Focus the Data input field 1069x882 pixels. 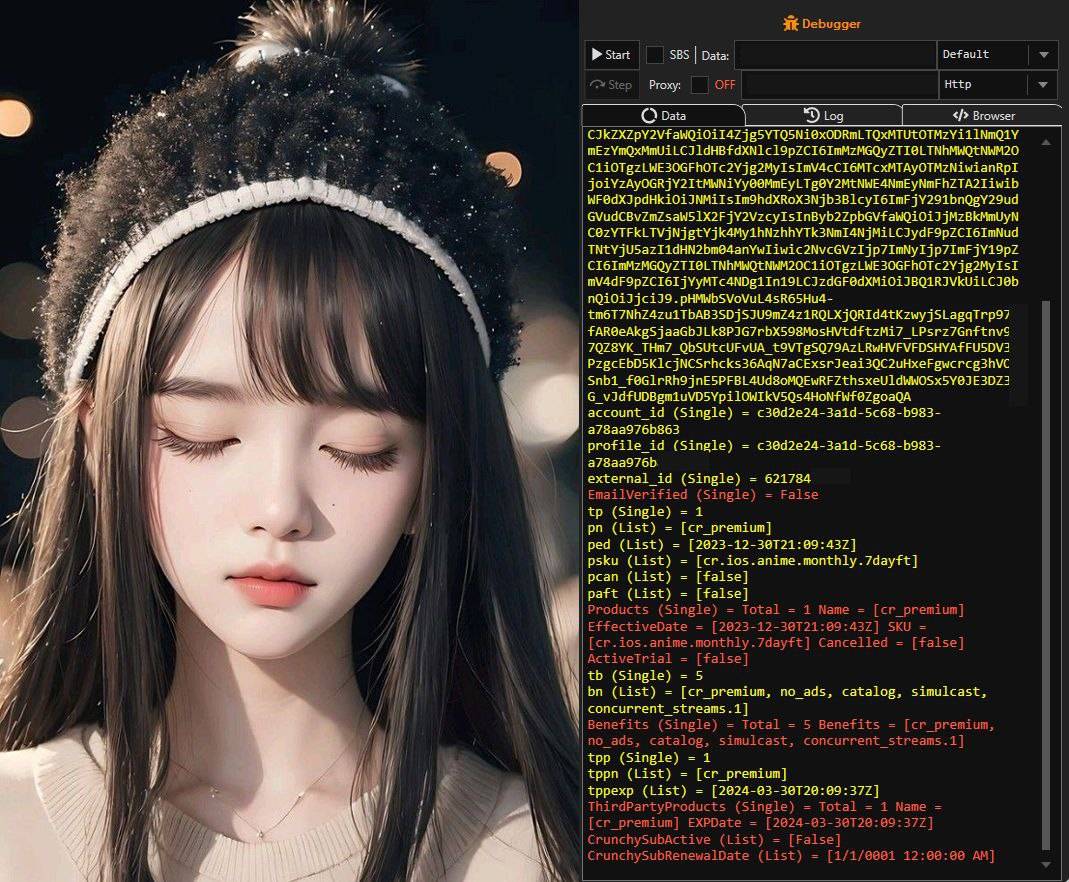pyautogui.click(x=834, y=55)
